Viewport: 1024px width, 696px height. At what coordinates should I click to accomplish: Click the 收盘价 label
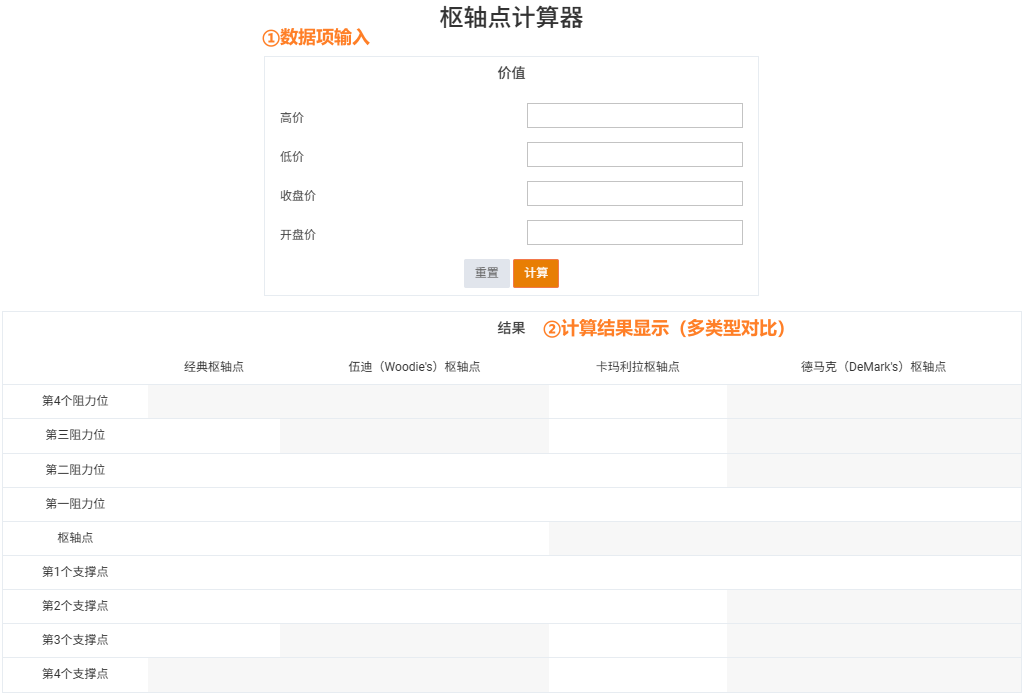298,196
